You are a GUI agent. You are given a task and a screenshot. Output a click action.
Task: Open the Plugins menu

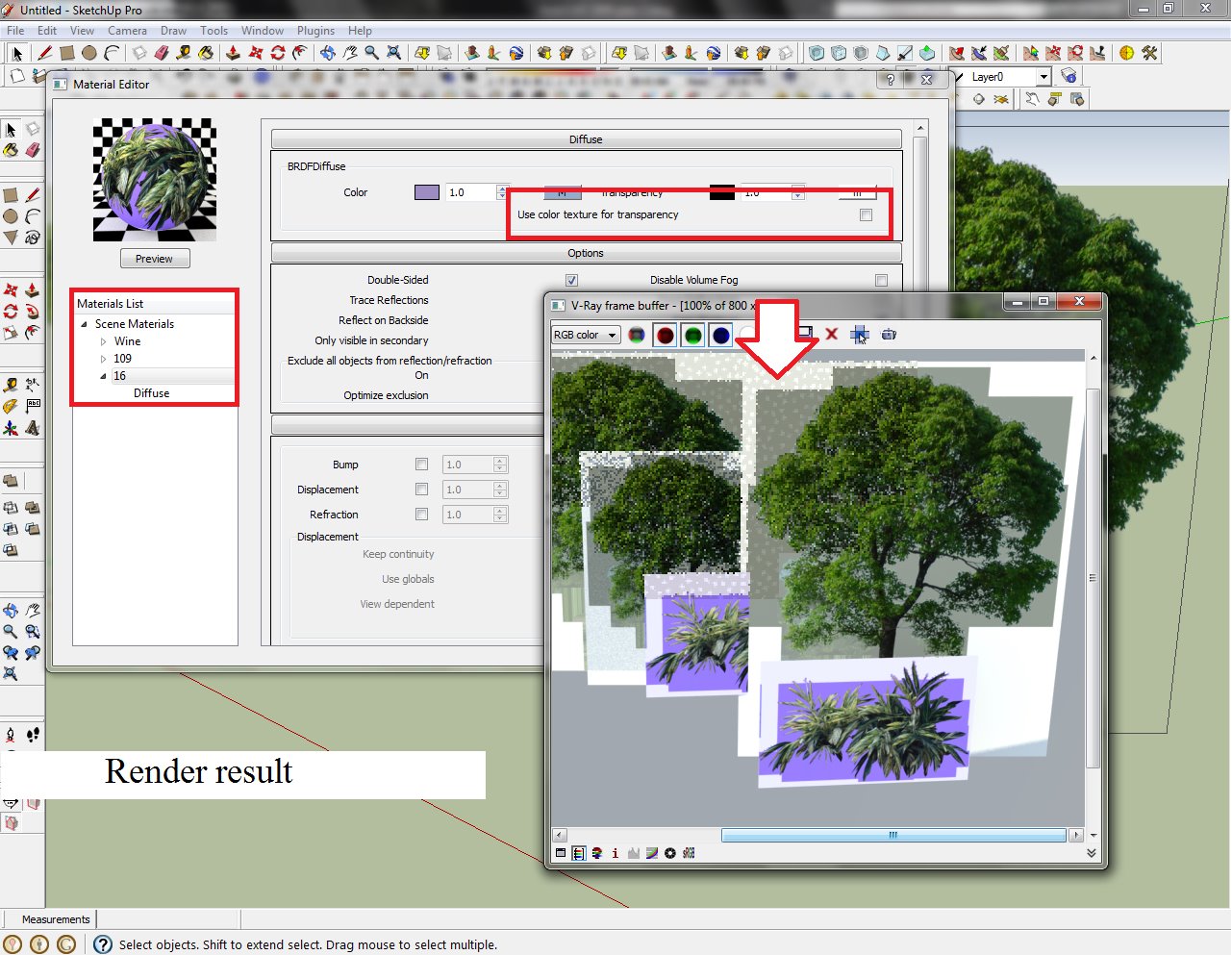315,30
